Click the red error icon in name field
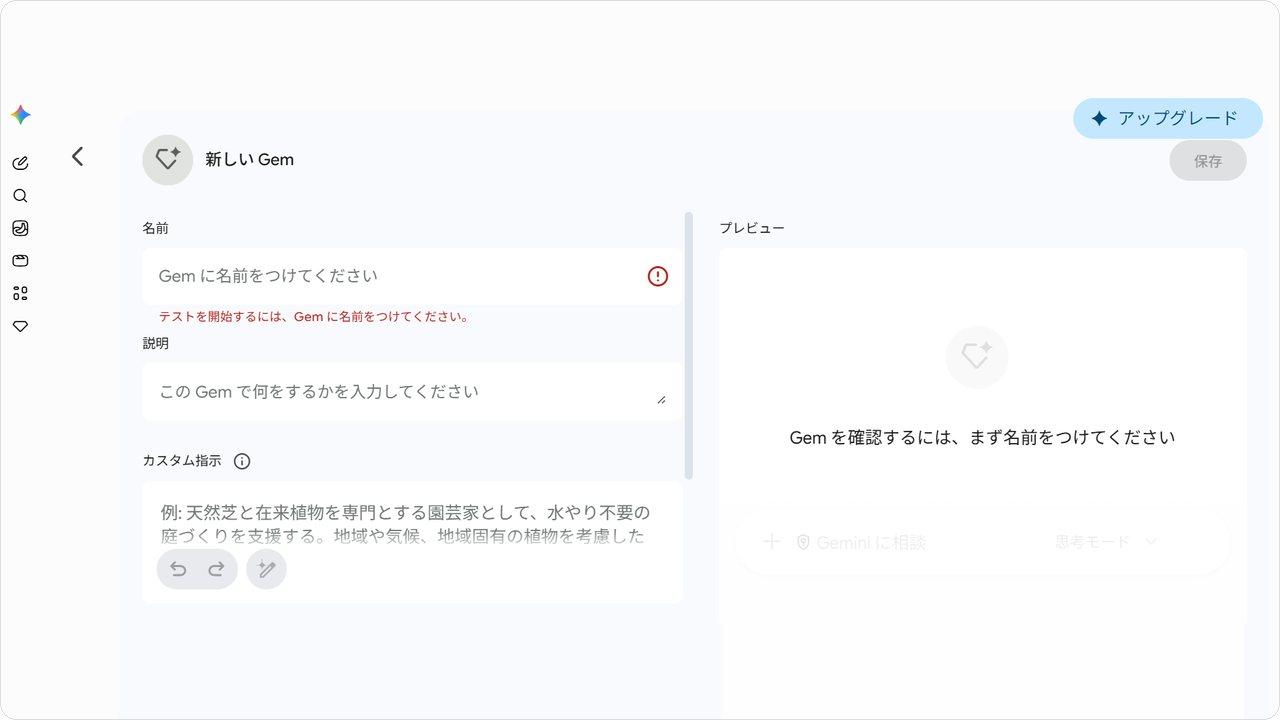1280x720 pixels. 658,276
